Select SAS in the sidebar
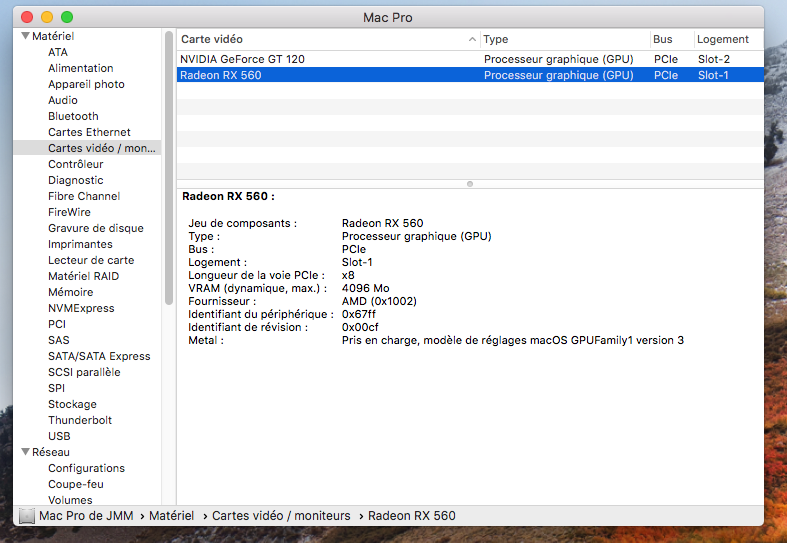Image resolution: width=787 pixels, height=543 pixels. click(x=59, y=340)
